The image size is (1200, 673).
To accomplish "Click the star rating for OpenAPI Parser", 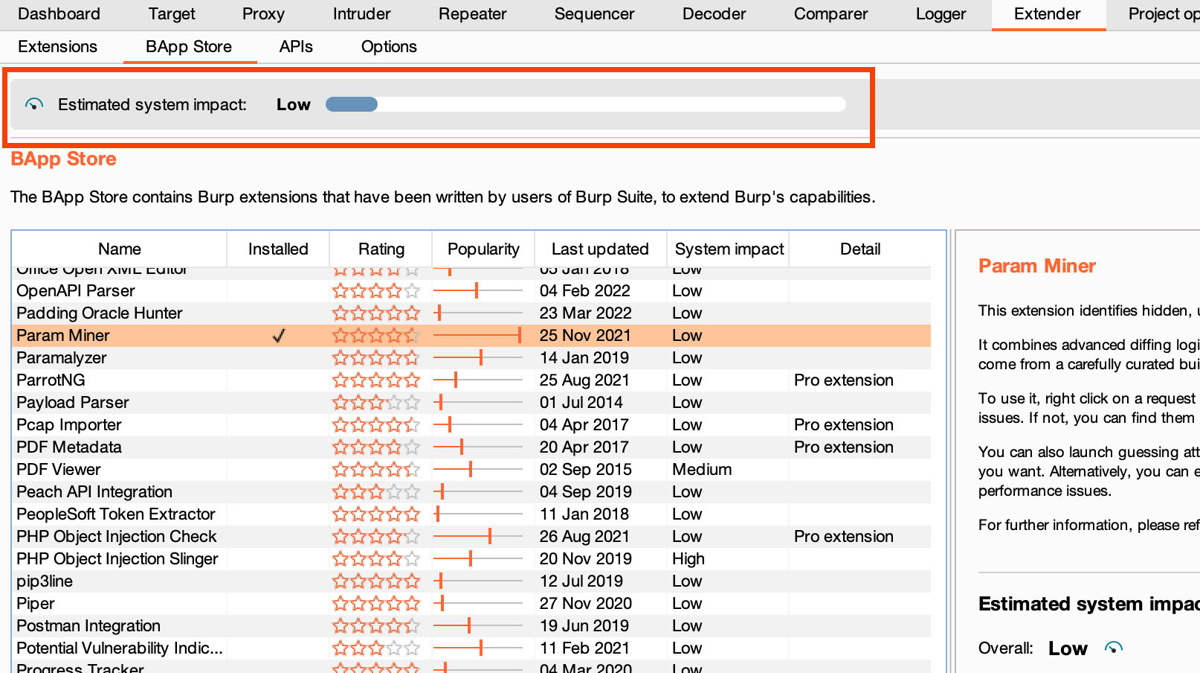I will click(376, 291).
